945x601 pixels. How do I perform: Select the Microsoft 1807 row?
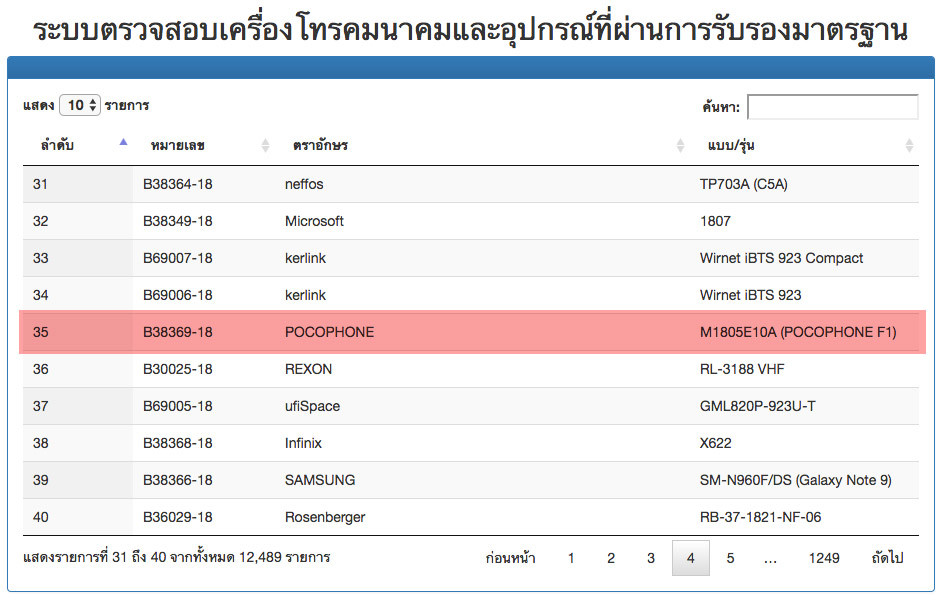point(472,221)
